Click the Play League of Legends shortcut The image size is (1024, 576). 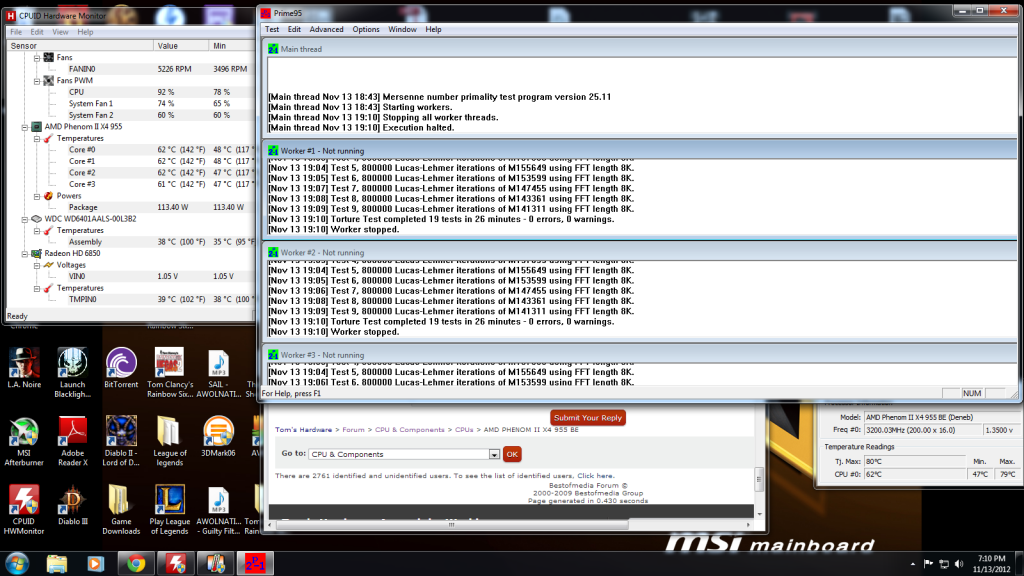[x=170, y=510]
